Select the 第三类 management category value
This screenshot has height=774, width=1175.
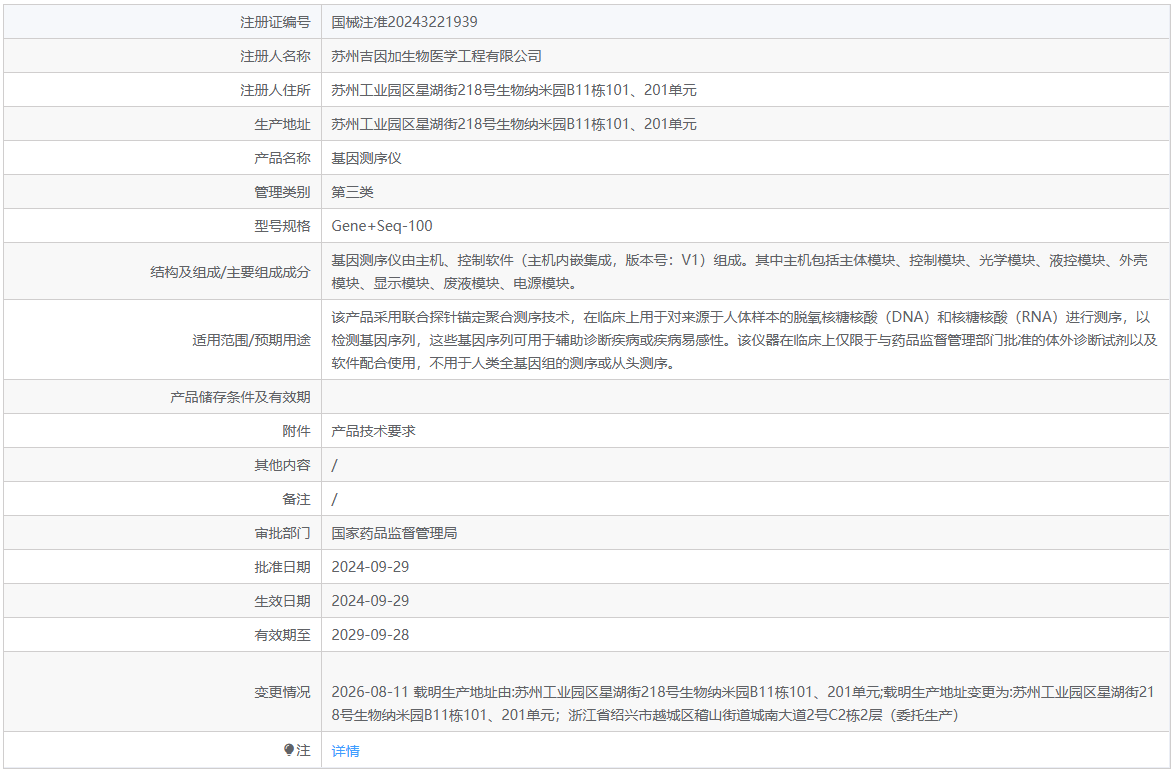(x=352, y=192)
